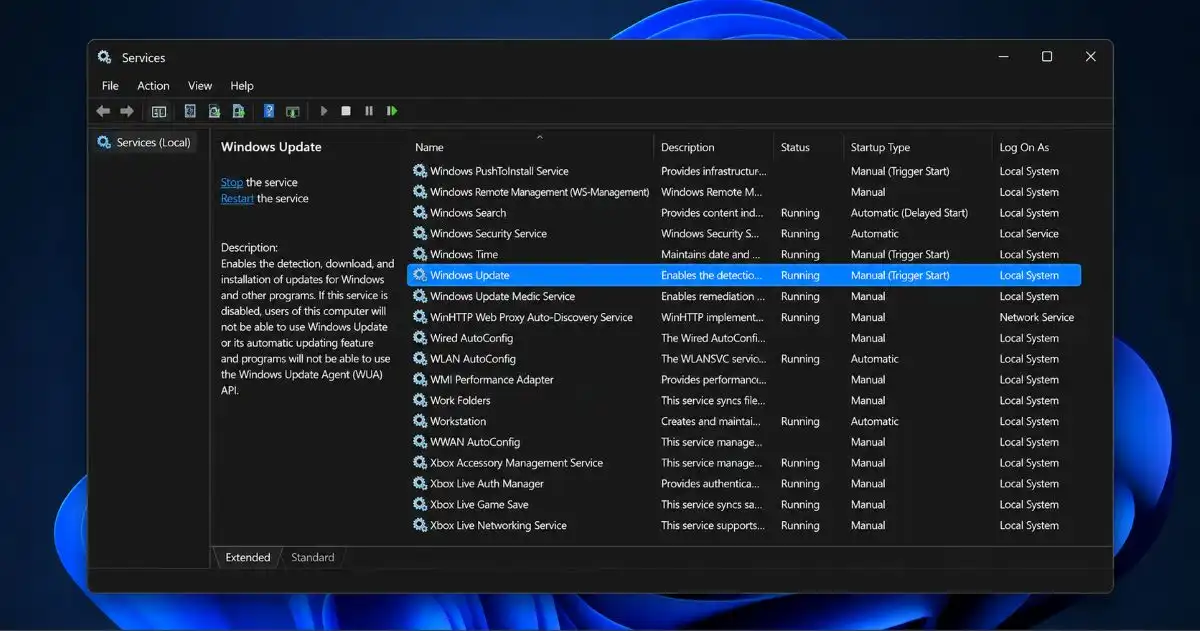This screenshot has width=1200, height=631.
Task: Click the Back arrow in toolbar
Action: pyautogui.click(x=103, y=111)
